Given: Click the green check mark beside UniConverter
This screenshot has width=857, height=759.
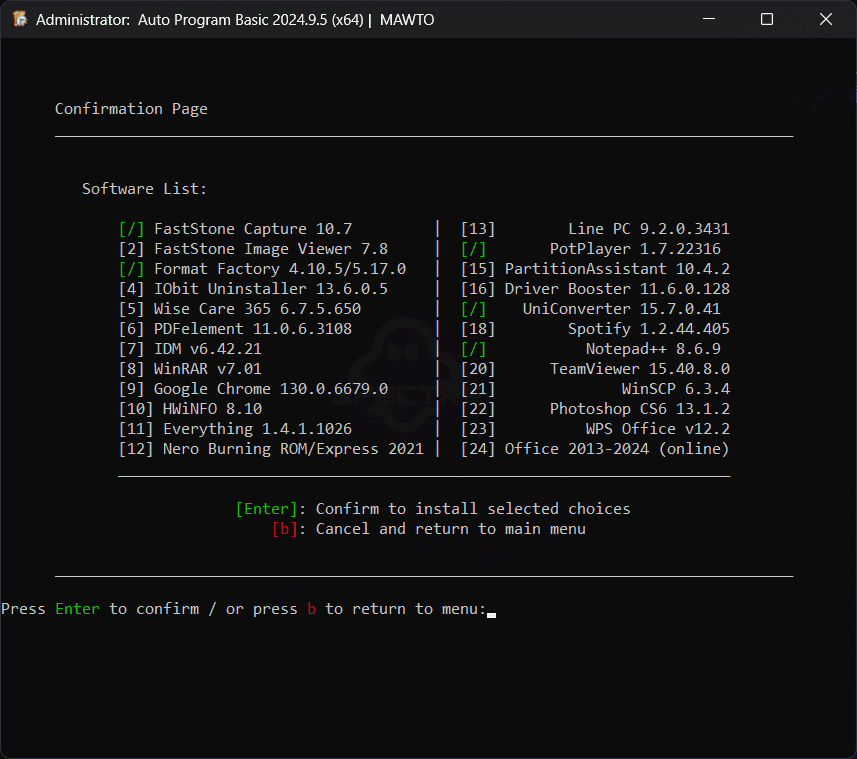Looking at the screenshot, I should (x=473, y=309).
